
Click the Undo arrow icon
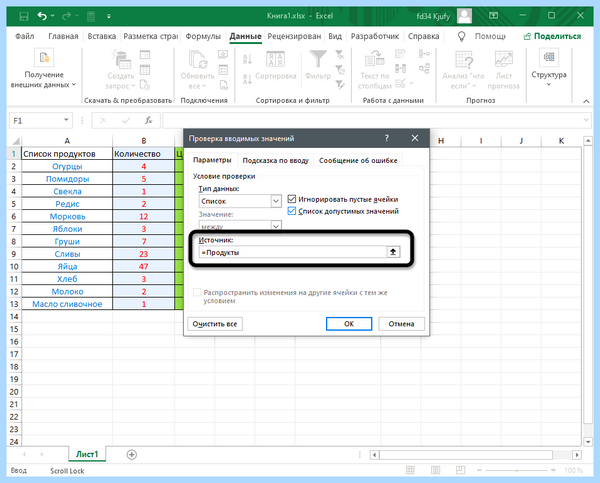(42, 16)
